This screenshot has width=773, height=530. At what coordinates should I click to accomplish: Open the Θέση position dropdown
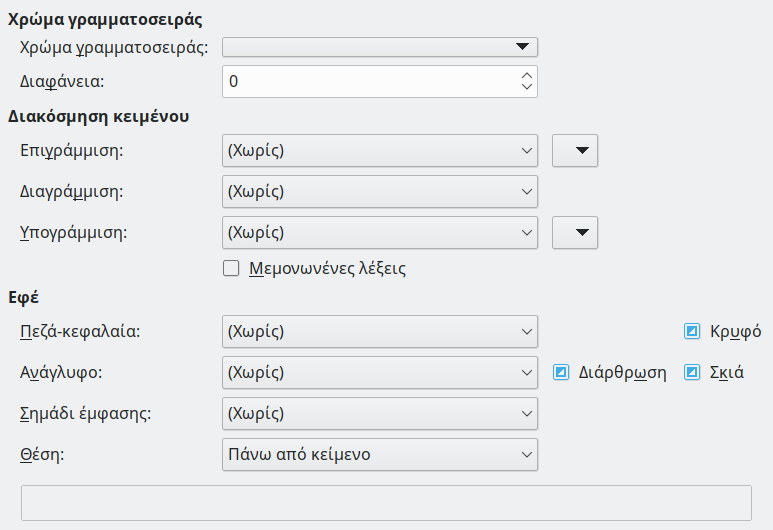coord(379,454)
